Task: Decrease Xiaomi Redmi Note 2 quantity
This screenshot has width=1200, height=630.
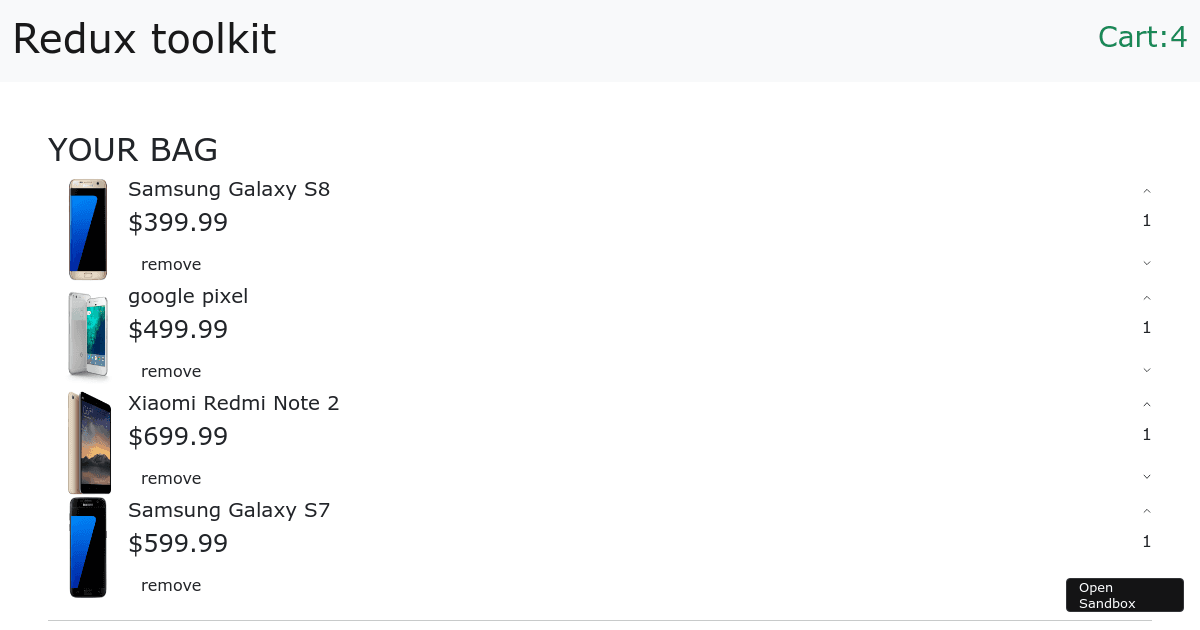Action: (1147, 477)
